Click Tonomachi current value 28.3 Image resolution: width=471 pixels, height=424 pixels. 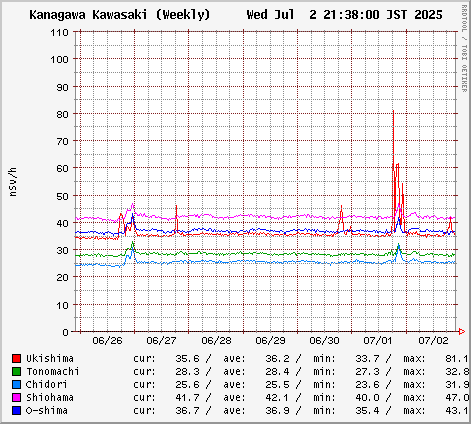(x=187, y=371)
